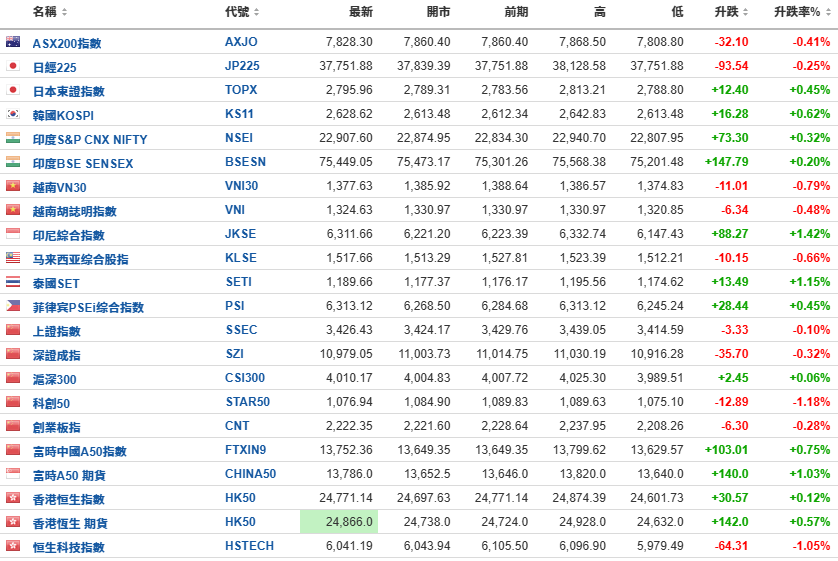The width and height of the screenshot is (838, 561).
Task: Click the Indonesia flag beside 印尼綜合指數
Action: (13, 234)
